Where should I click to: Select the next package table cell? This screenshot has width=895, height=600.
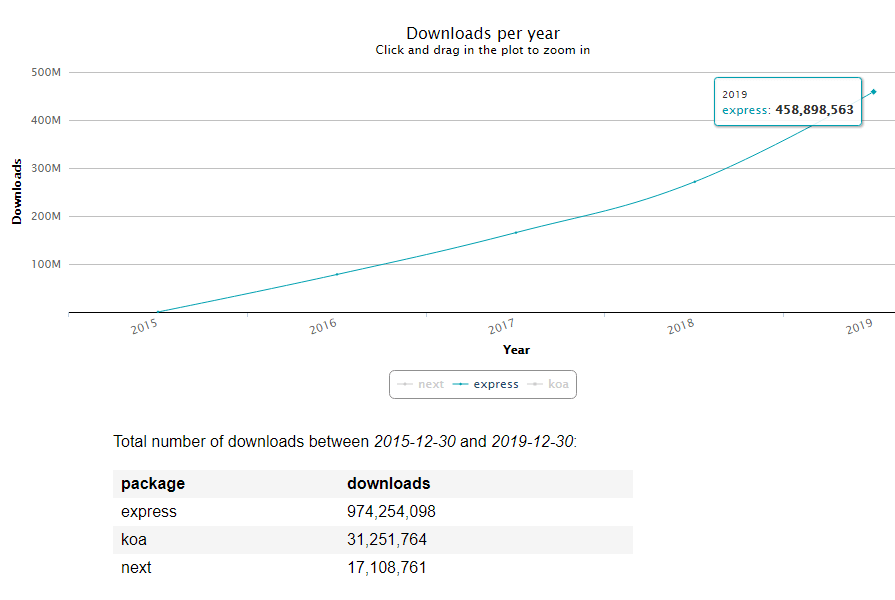tap(137, 568)
